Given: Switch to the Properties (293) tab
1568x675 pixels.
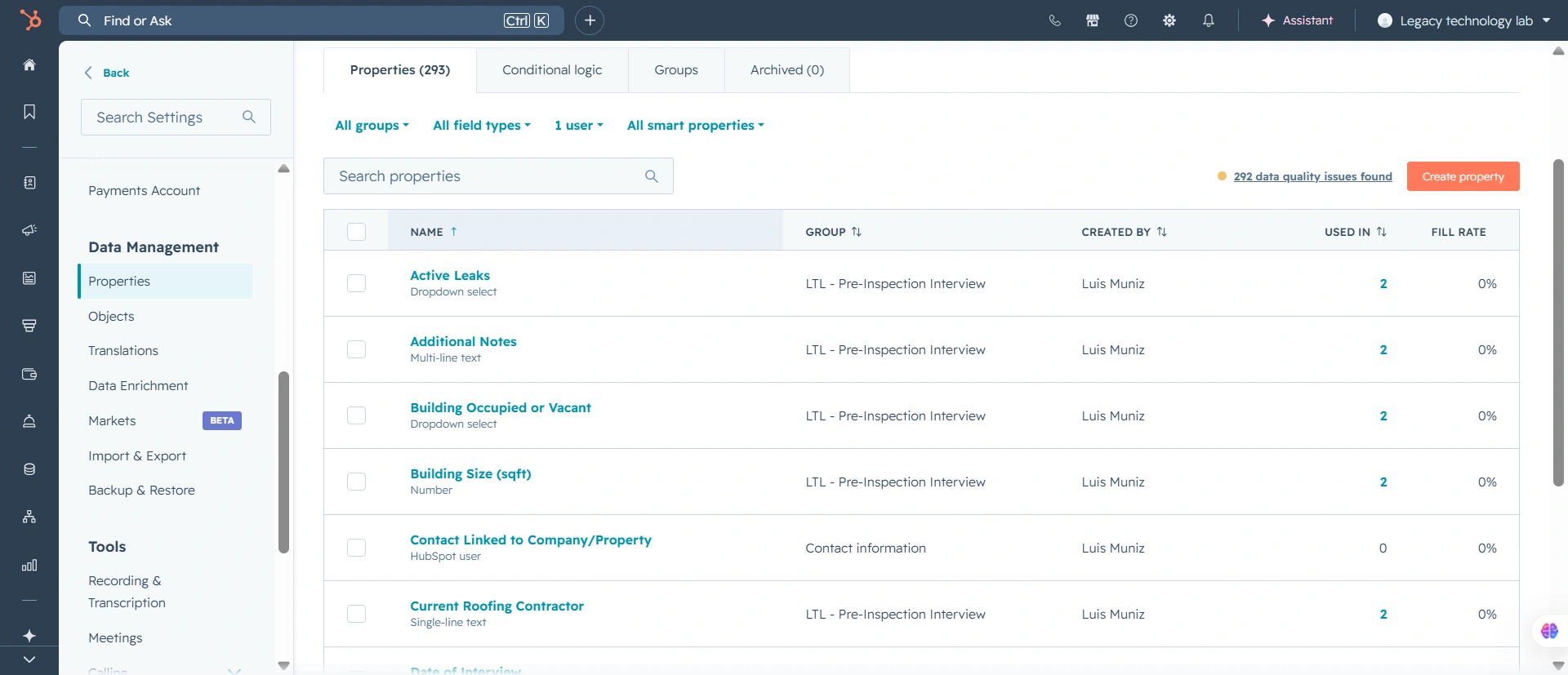Looking at the screenshot, I should [400, 70].
